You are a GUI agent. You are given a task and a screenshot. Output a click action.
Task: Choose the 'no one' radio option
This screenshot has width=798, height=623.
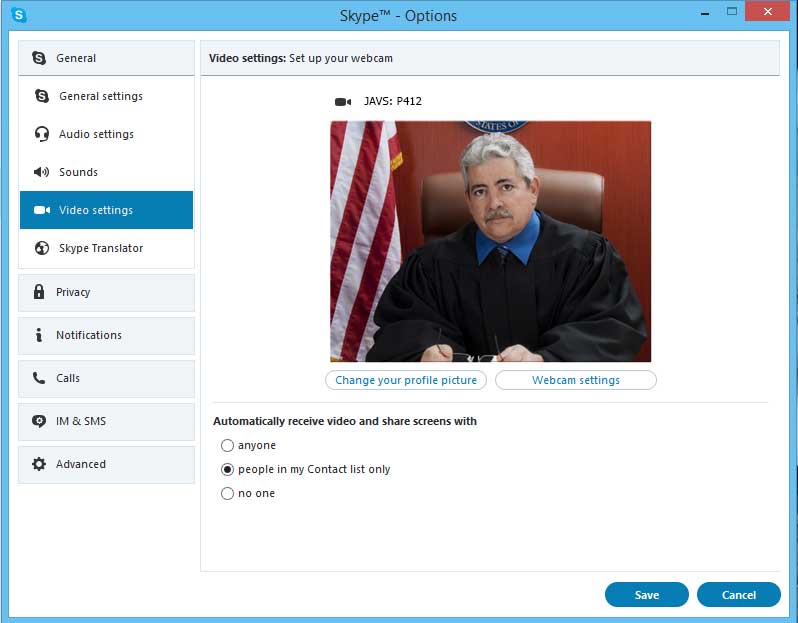coord(227,493)
